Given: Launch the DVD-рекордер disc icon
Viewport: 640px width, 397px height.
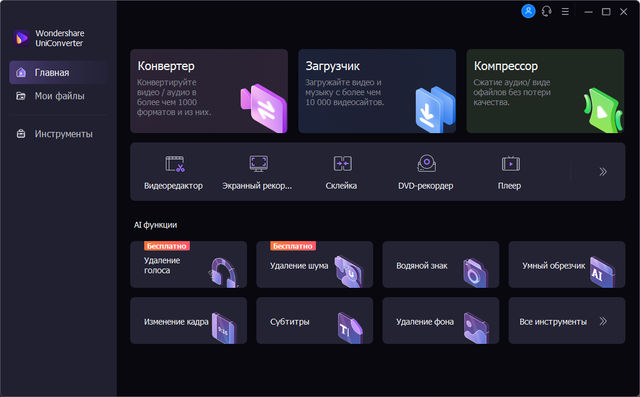Looking at the screenshot, I should (x=427, y=163).
